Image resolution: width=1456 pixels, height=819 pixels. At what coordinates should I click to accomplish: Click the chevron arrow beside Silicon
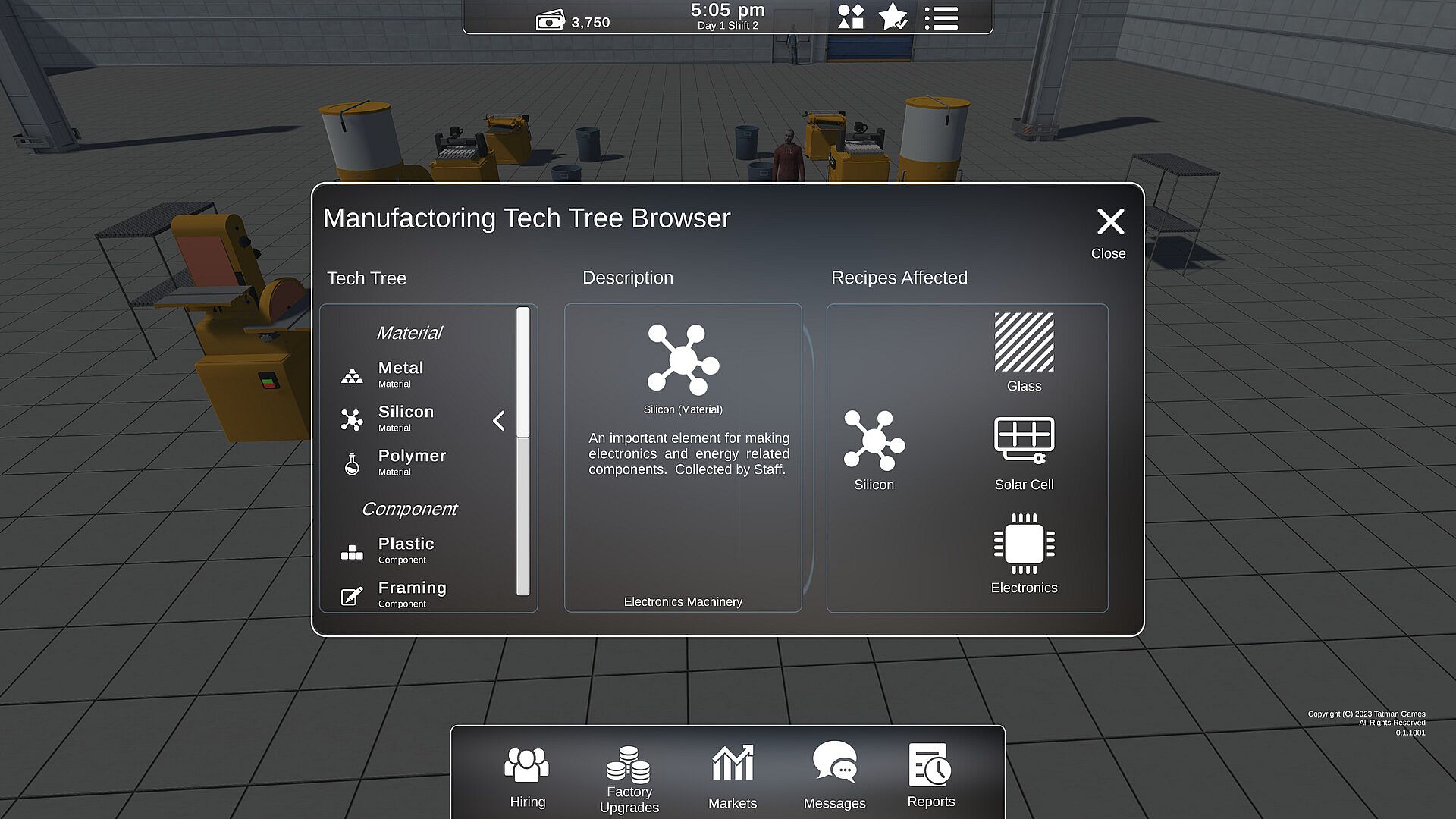point(499,421)
